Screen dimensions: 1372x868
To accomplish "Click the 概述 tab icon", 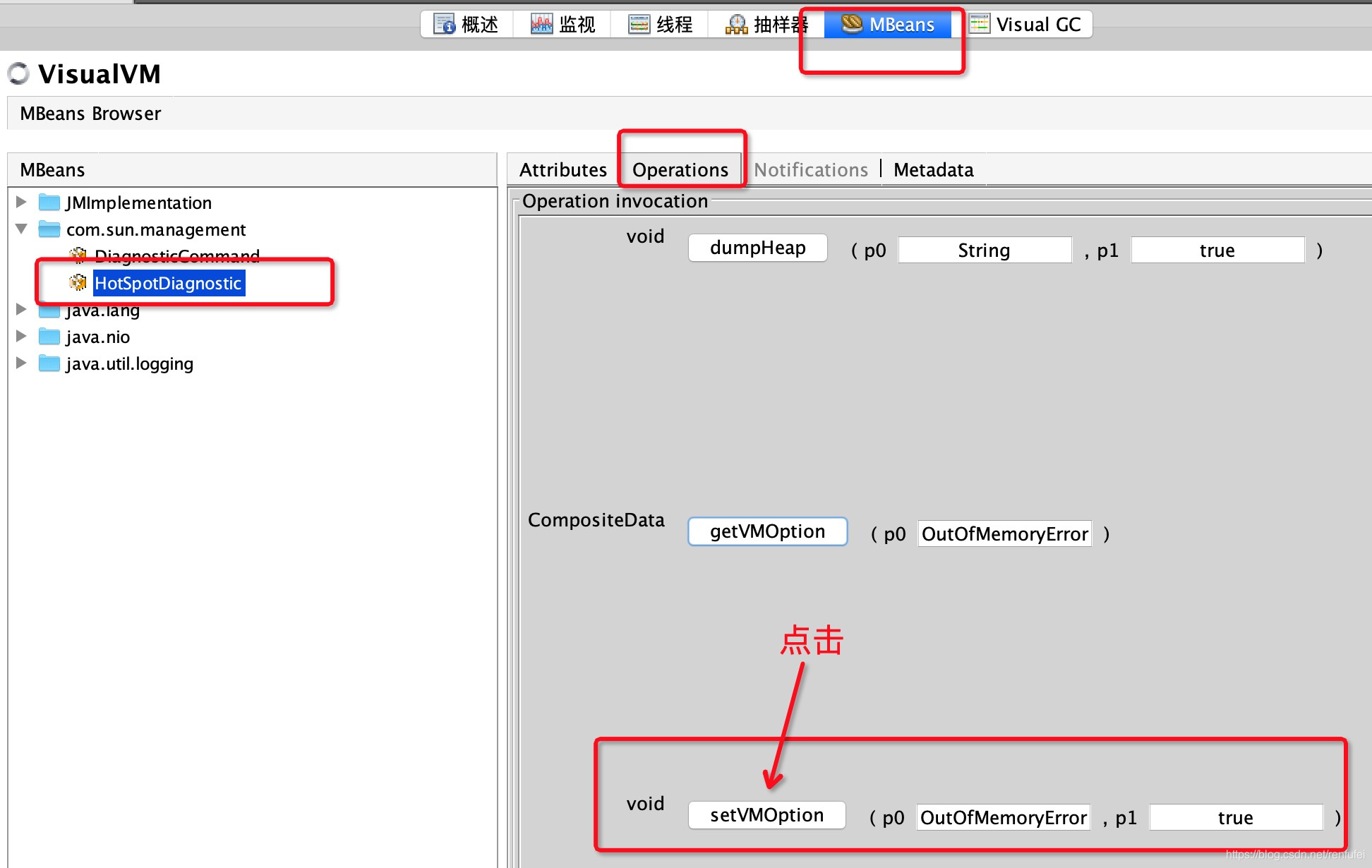I will [445, 24].
